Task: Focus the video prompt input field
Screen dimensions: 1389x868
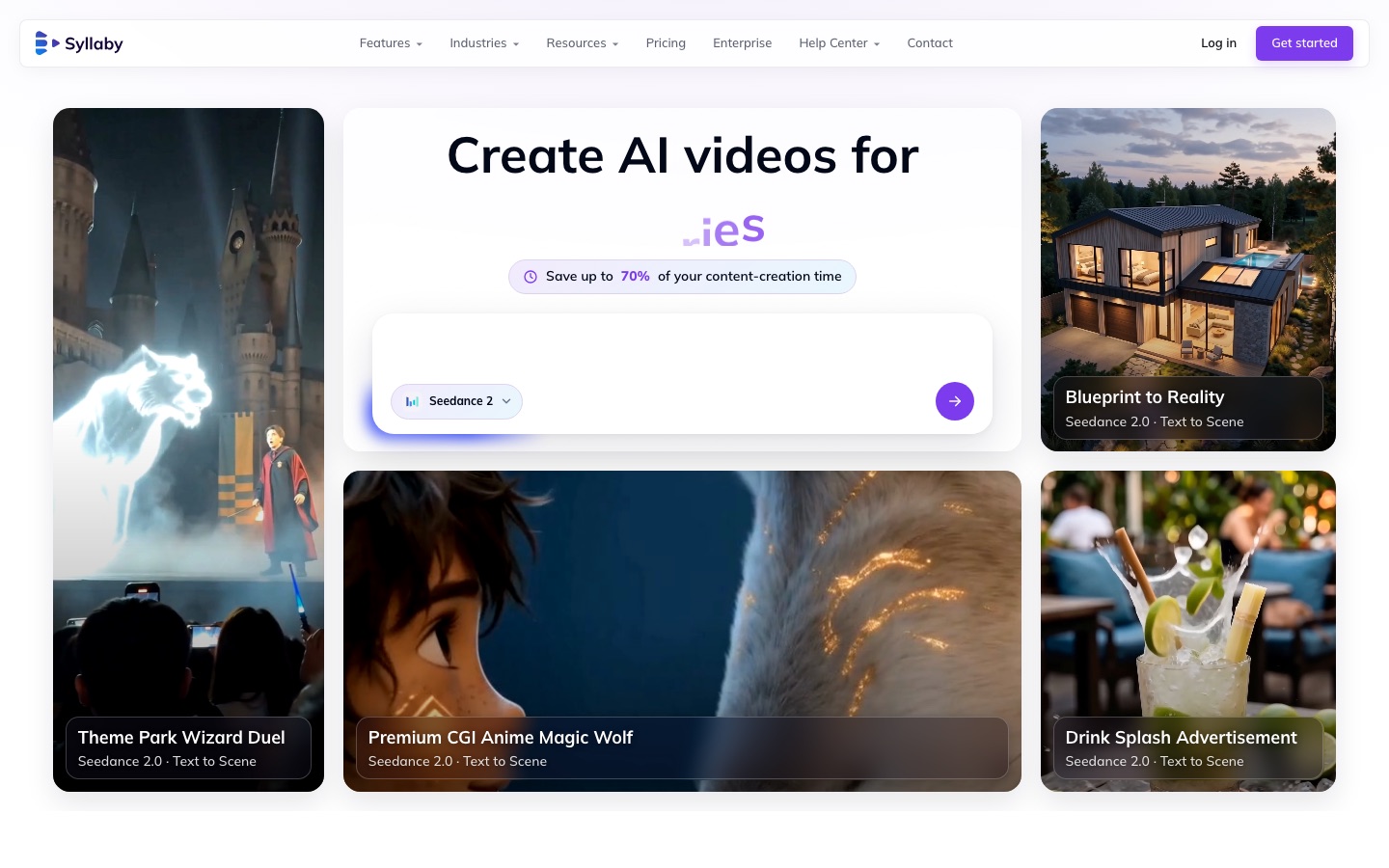Action: point(682,349)
